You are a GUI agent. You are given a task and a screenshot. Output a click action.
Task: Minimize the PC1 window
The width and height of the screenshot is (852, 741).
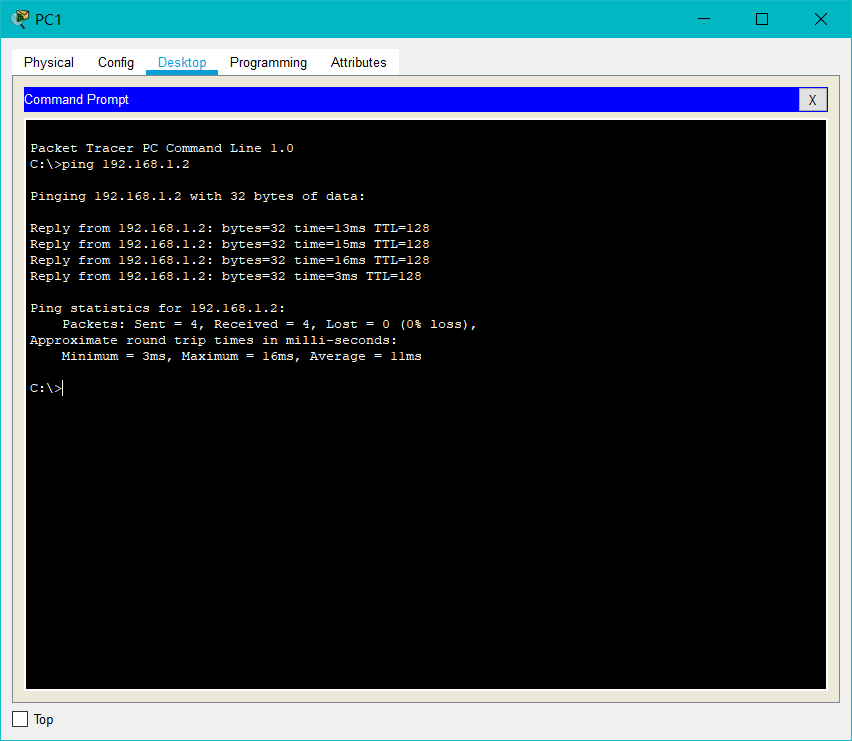coord(704,19)
